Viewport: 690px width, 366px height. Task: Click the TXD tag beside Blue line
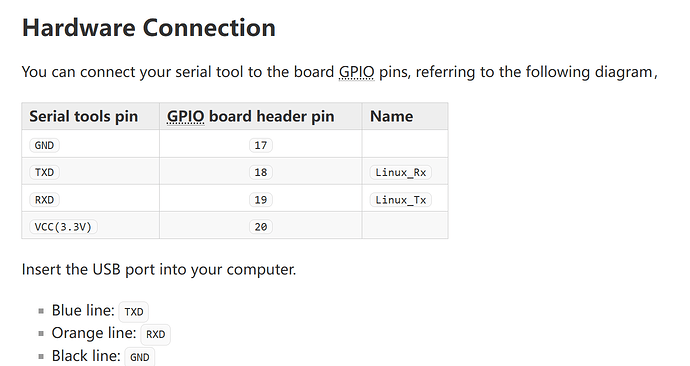coord(134,312)
